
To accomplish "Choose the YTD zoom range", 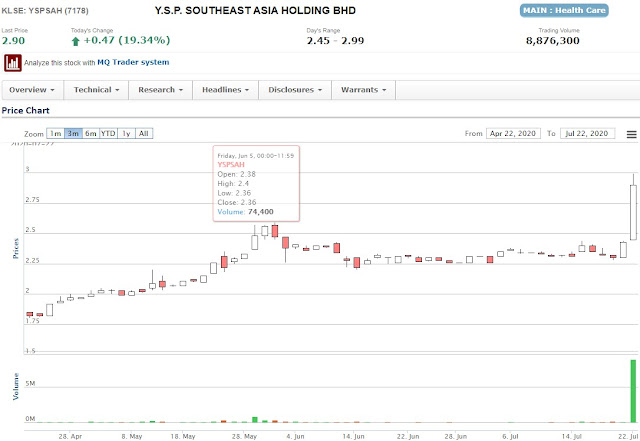I will click(108, 134).
